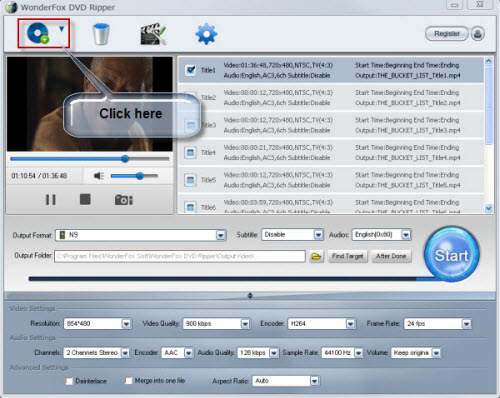The height and width of the screenshot is (398, 500).
Task: Click the Find Target button
Action: [347, 256]
